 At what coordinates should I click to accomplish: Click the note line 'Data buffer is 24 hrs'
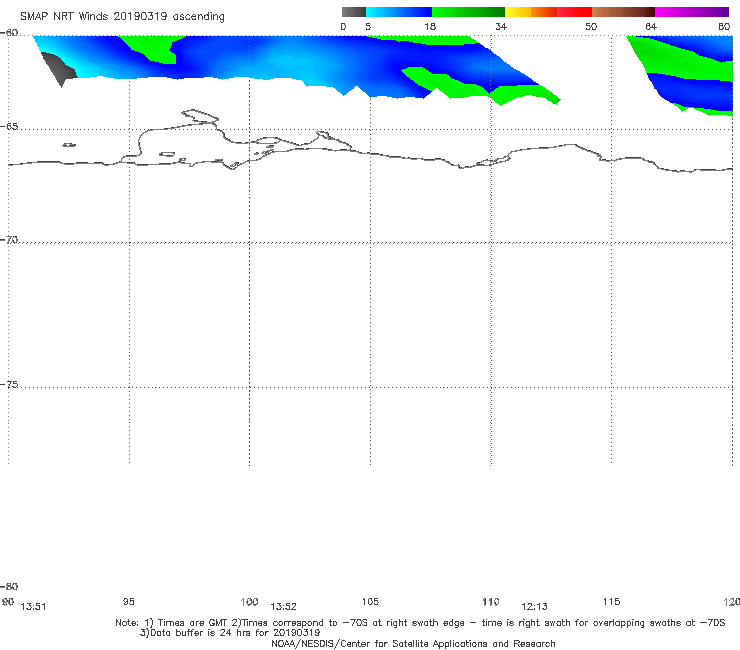tap(230, 633)
